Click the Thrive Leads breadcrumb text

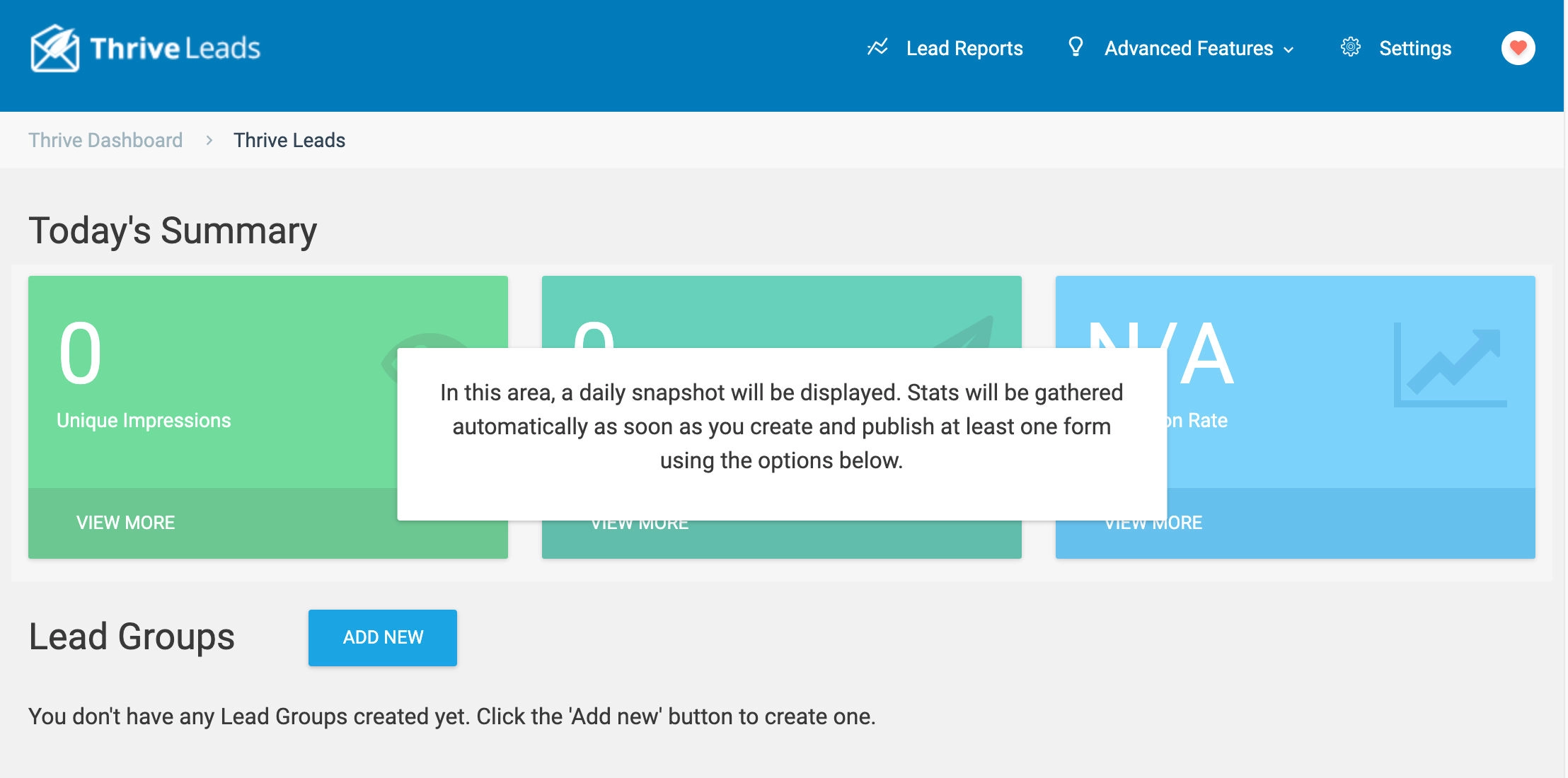(x=289, y=140)
